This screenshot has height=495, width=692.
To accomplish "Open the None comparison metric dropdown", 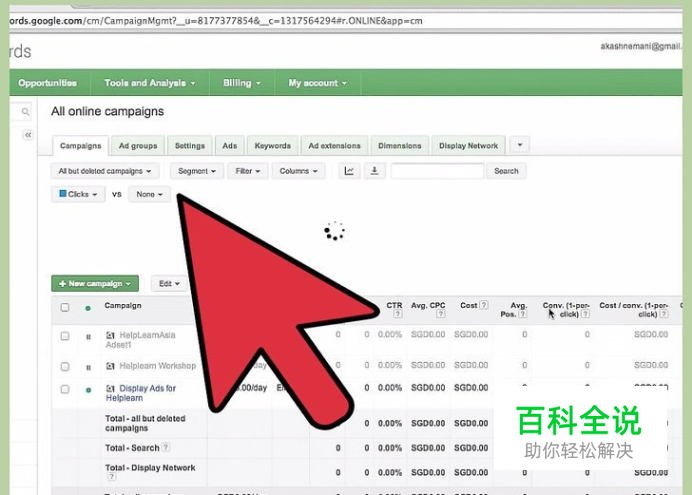I will coord(149,194).
